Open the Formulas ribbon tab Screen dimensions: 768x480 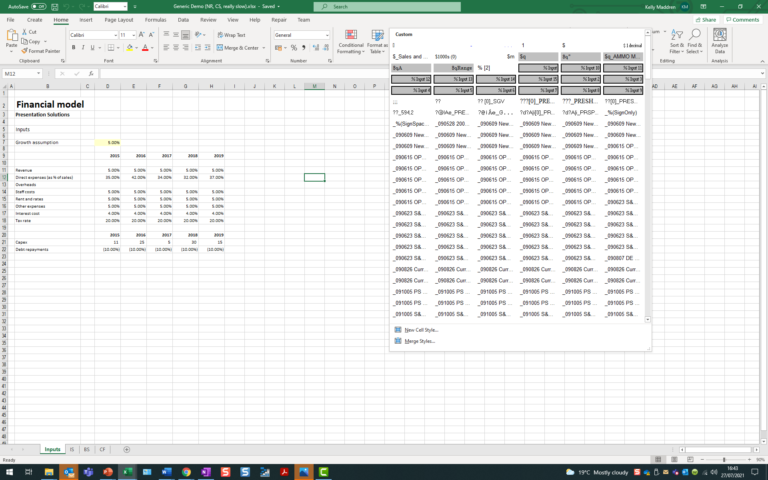click(155, 19)
